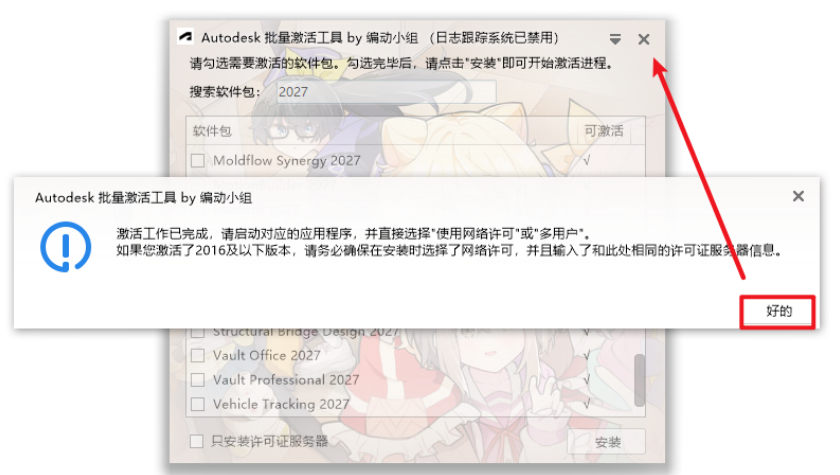
Task: Close the Autodesk batch activation tool window
Action: pos(643,39)
